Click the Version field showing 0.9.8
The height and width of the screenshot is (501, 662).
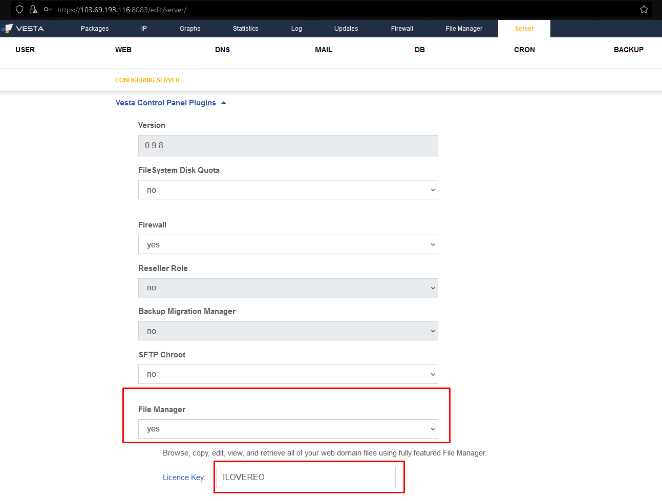click(288, 146)
